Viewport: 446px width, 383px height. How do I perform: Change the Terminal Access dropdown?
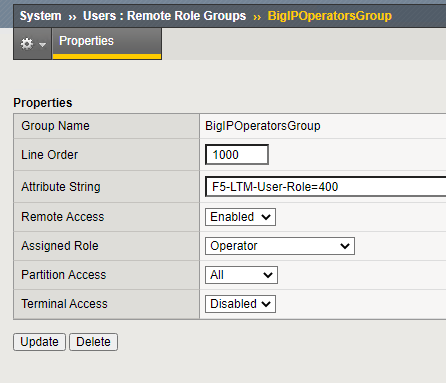tap(240, 304)
